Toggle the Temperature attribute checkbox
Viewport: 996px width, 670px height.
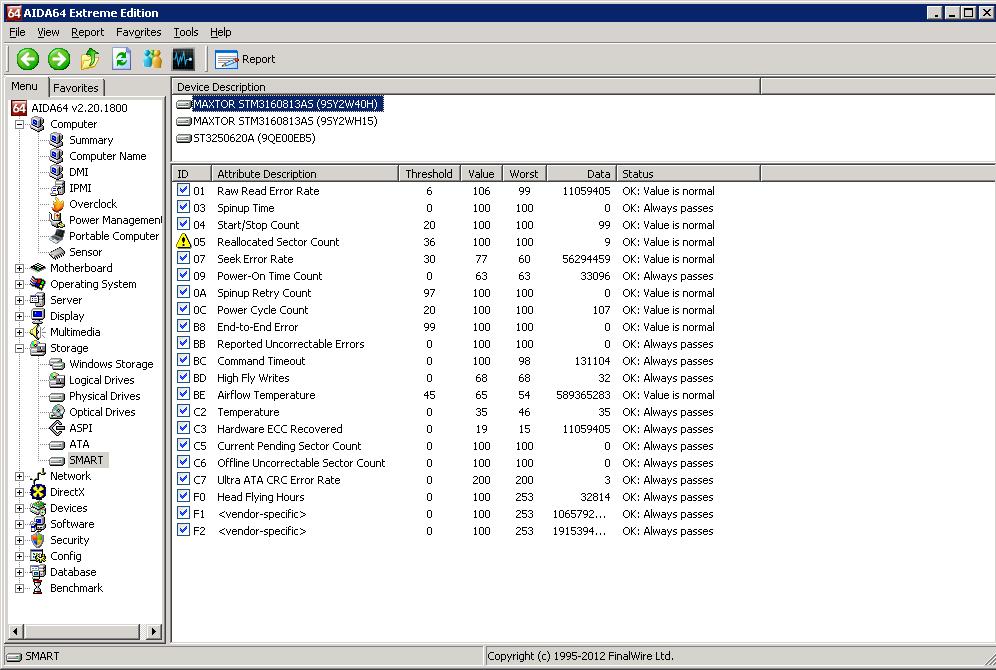(x=183, y=411)
